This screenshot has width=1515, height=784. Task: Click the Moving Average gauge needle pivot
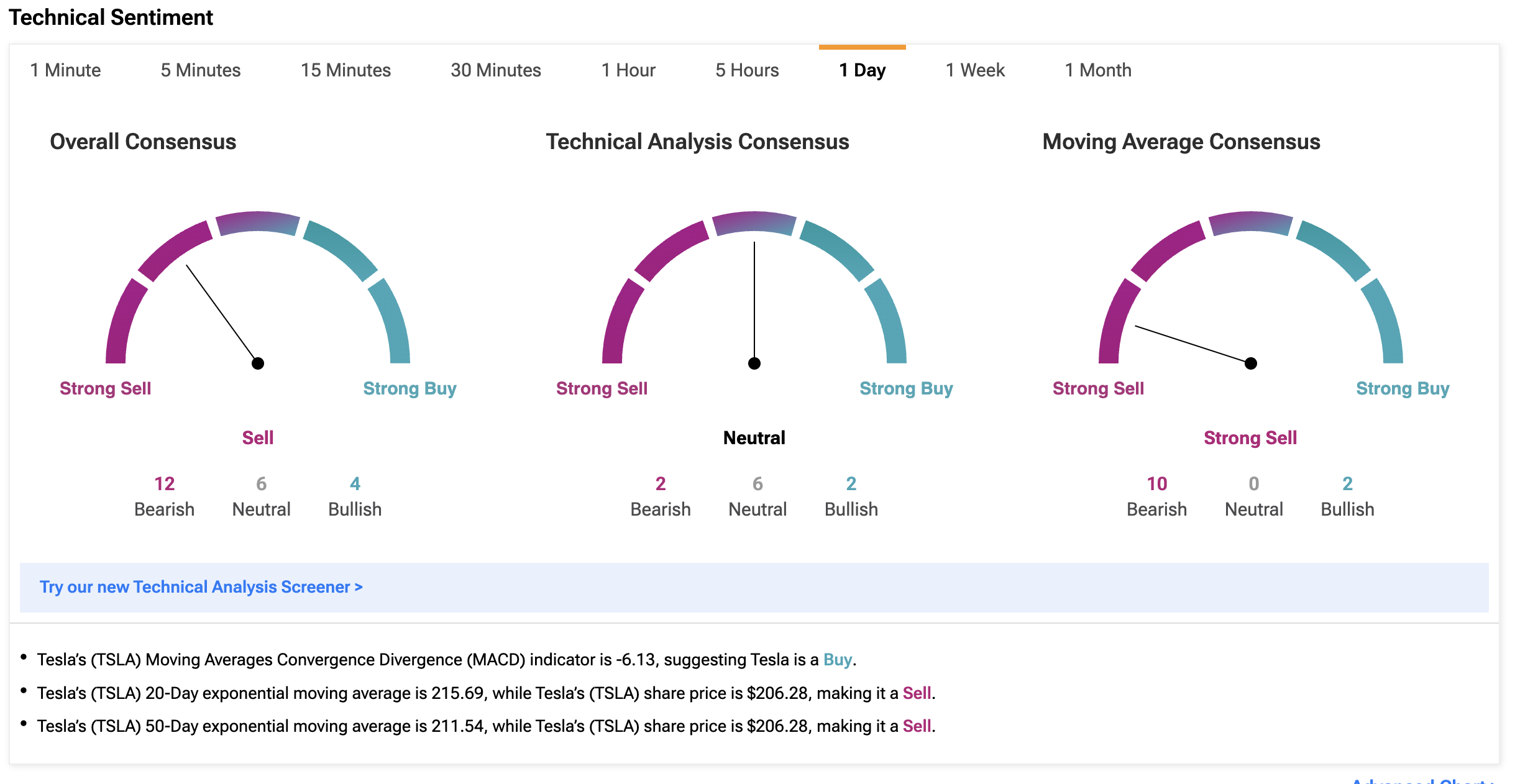click(x=1251, y=363)
